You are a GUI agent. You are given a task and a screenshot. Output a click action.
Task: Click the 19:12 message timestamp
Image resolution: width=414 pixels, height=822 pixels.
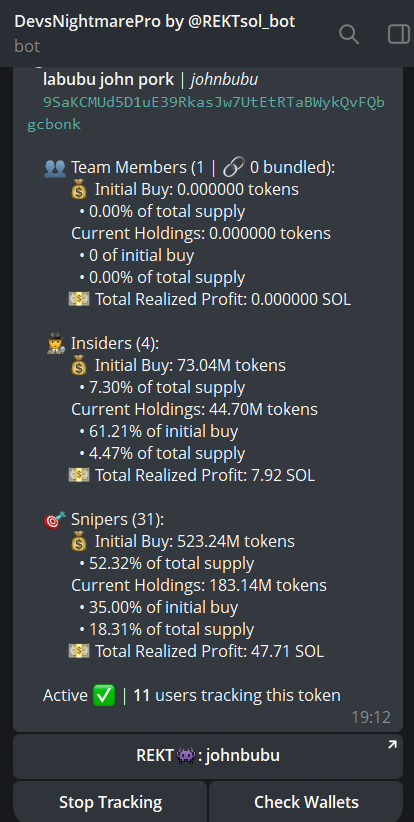click(x=371, y=717)
